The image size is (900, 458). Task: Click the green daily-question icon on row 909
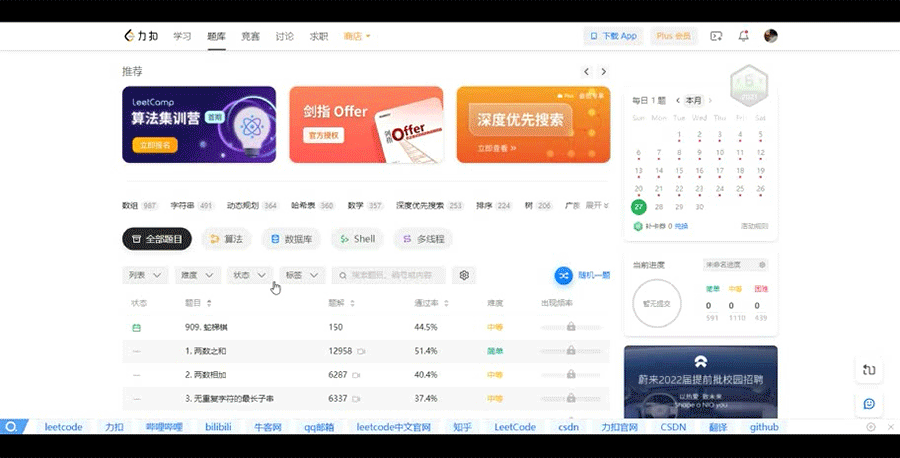point(137,327)
